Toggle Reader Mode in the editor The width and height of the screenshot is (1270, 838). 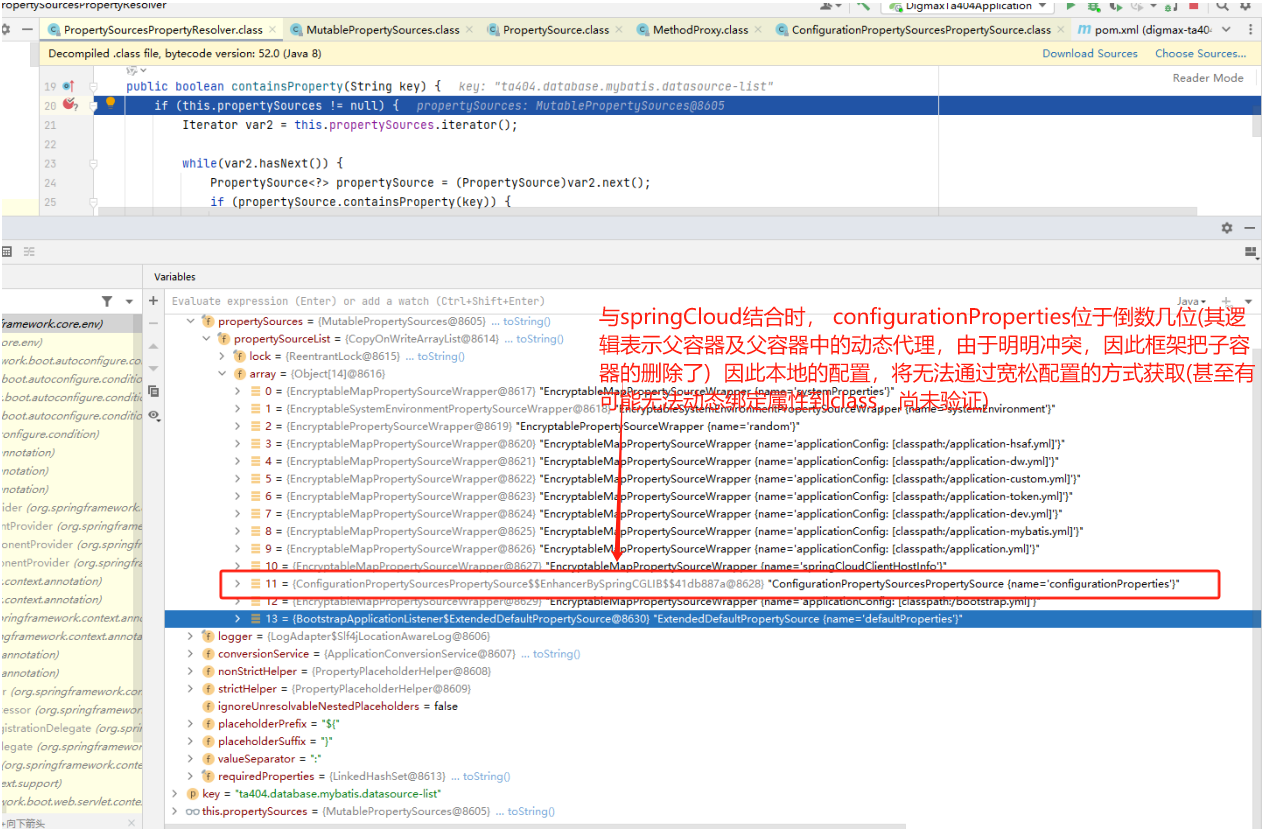(x=1208, y=78)
